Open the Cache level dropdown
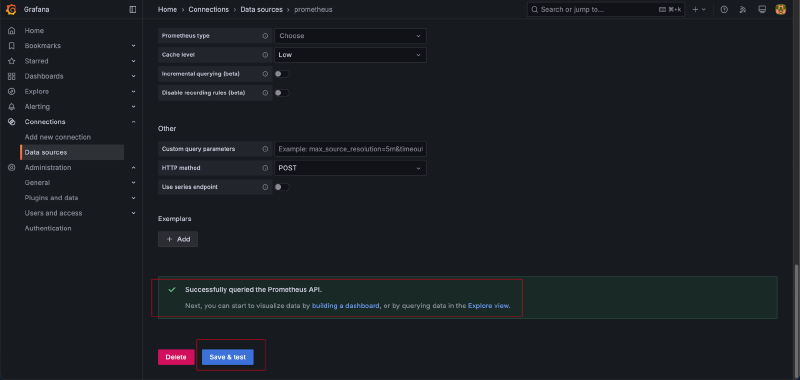The image size is (800, 380). point(350,55)
